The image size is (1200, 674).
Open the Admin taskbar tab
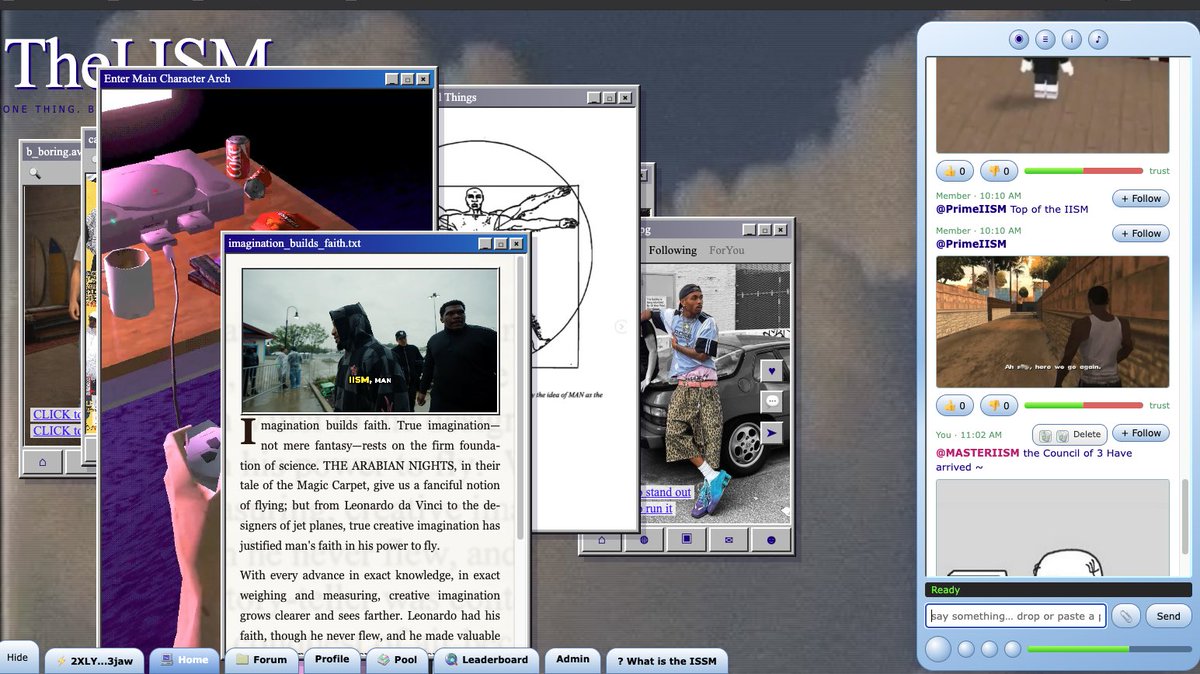573,660
